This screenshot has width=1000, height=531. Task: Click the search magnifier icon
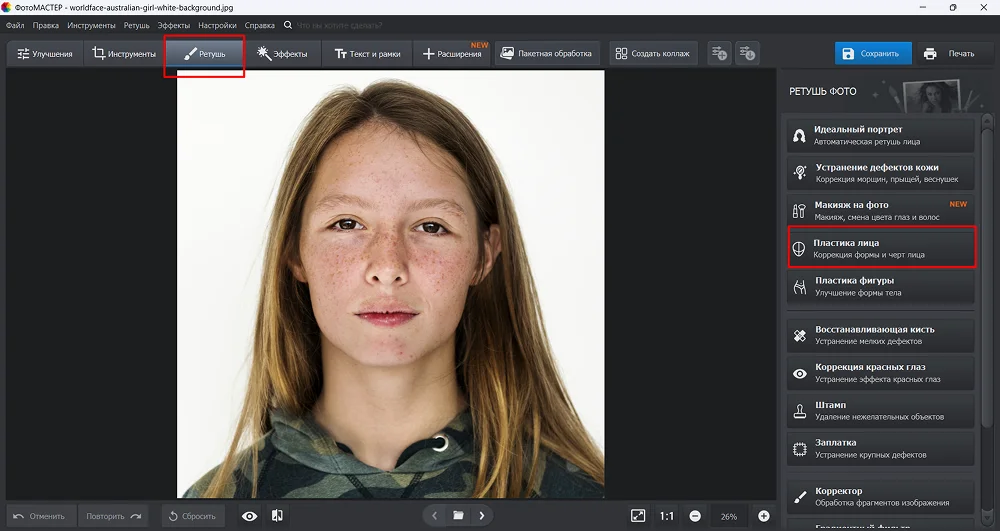[x=288, y=25]
